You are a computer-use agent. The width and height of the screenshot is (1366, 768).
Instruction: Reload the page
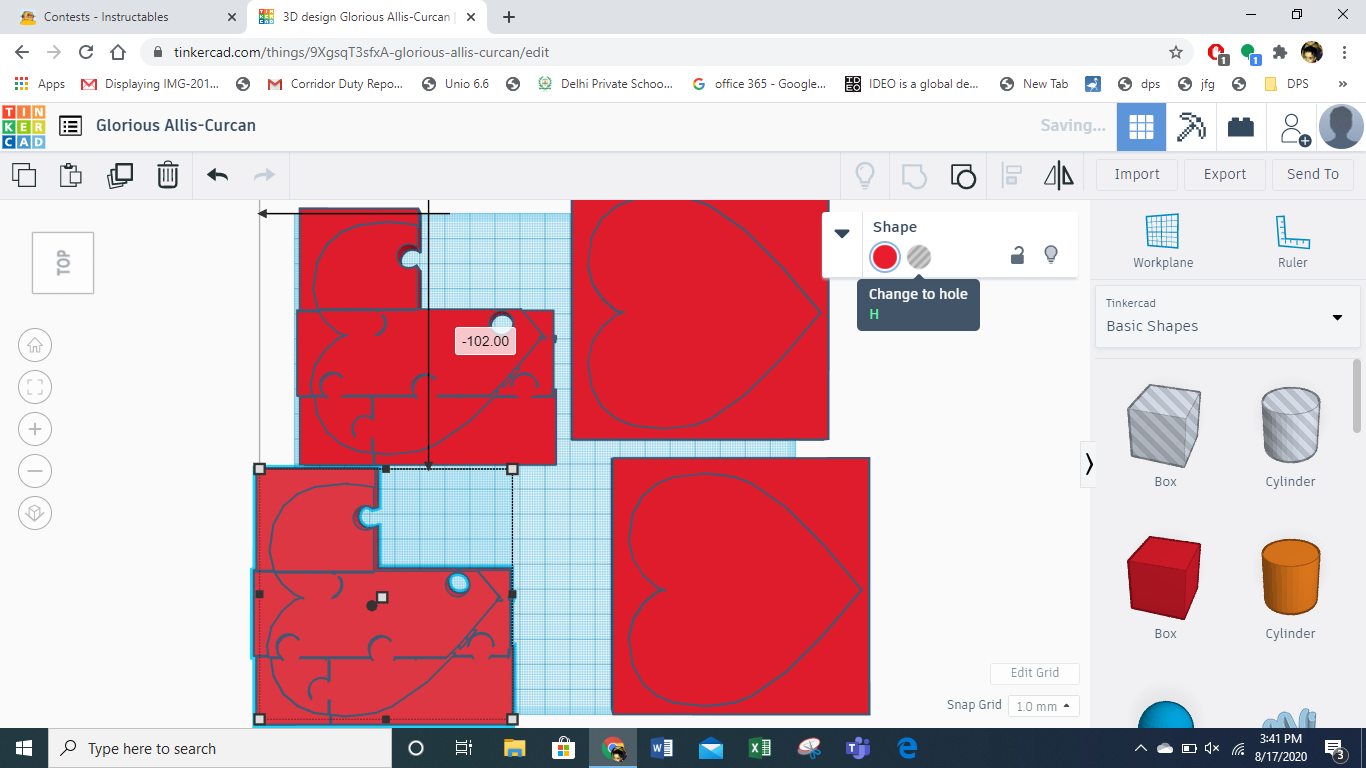point(86,52)
